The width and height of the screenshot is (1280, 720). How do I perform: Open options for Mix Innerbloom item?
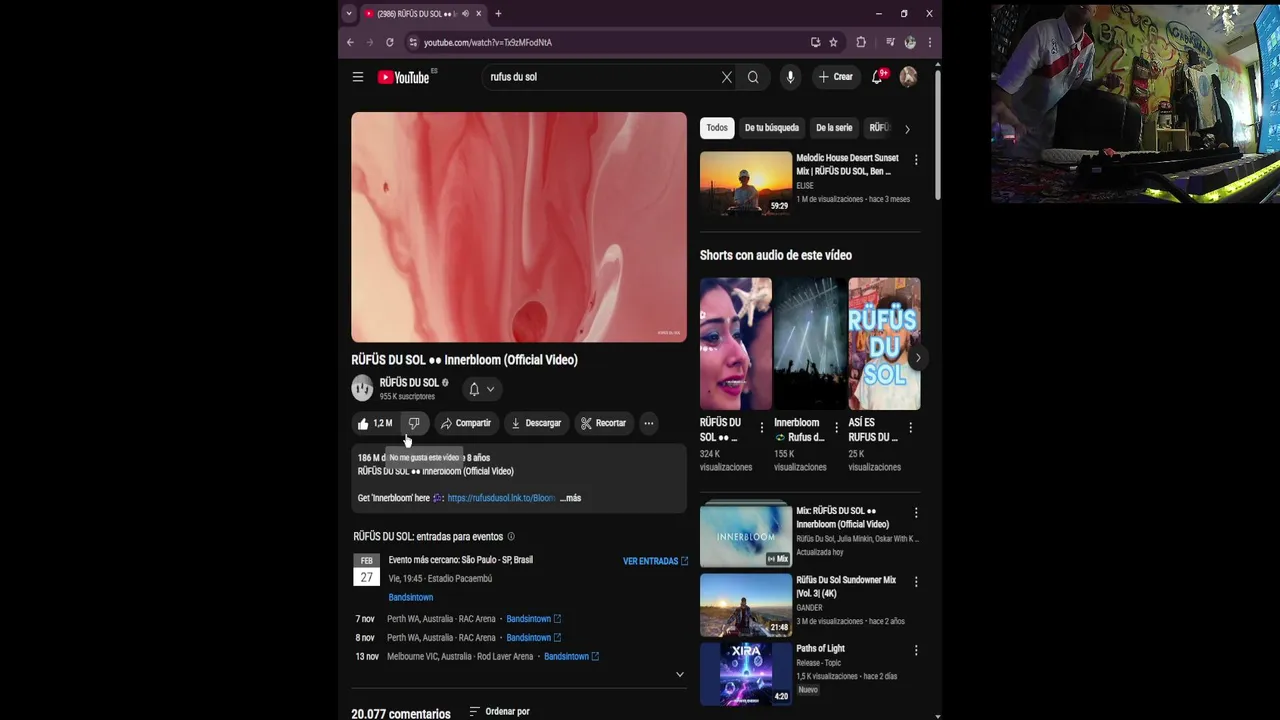point(916,513)
